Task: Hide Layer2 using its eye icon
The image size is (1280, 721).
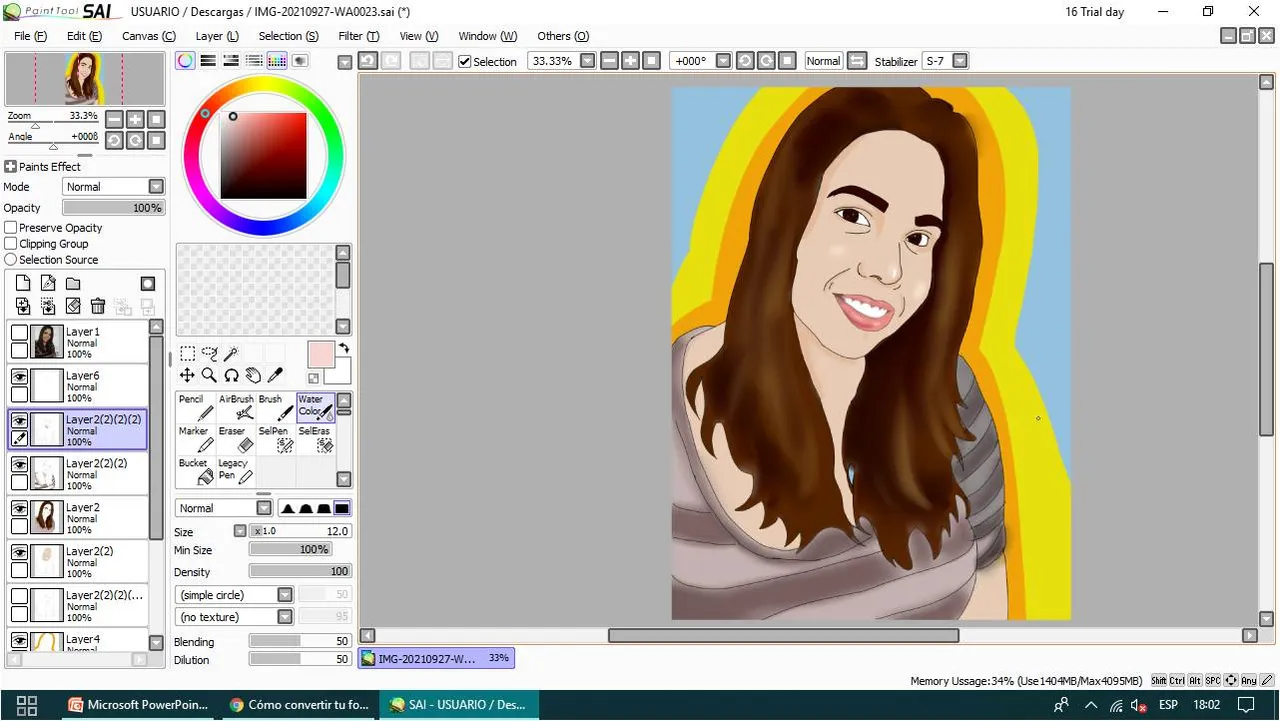Action: pos(19,508)
